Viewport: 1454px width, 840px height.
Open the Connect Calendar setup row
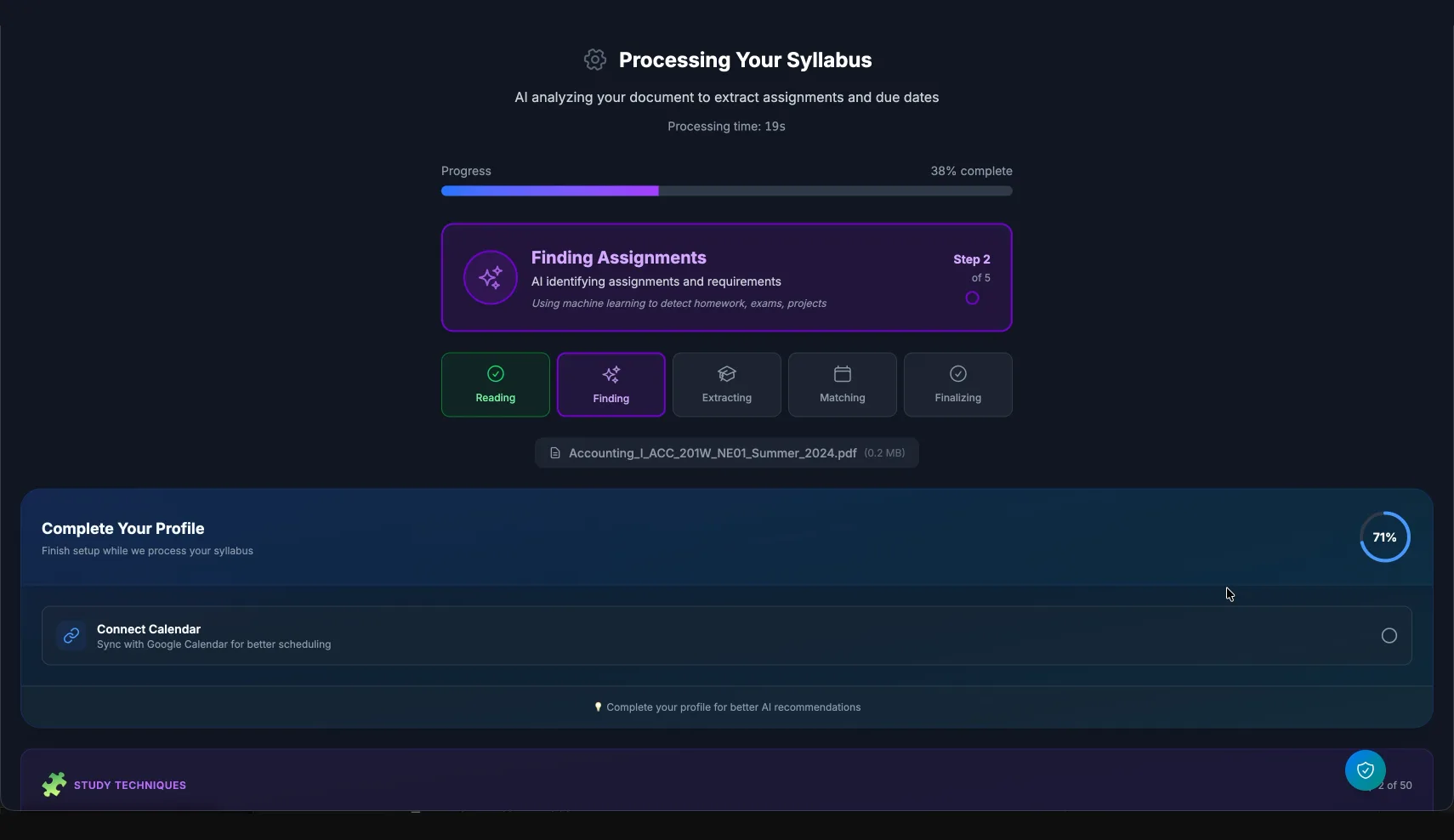pyautogui.click(x=727, y=635)
